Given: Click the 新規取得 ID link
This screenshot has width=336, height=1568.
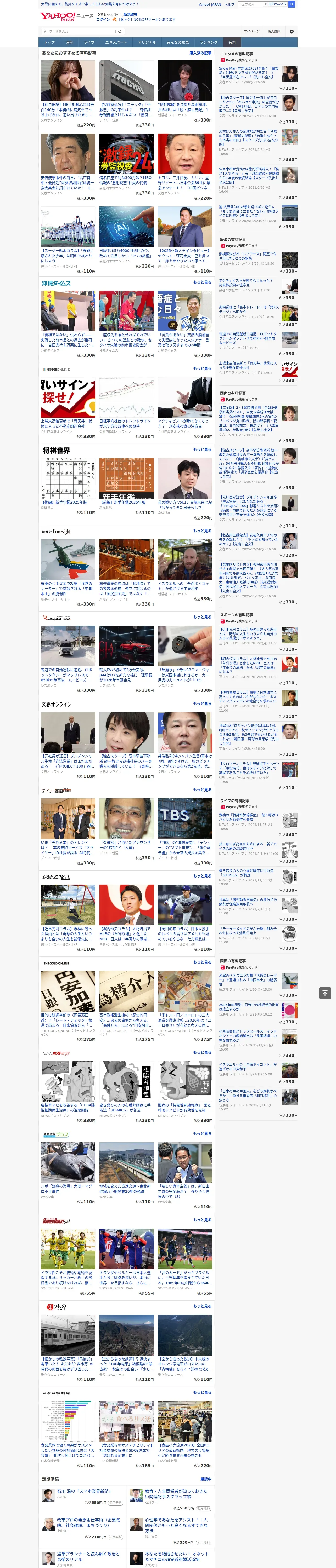Looking at the screenshot, I should (131, 14).
